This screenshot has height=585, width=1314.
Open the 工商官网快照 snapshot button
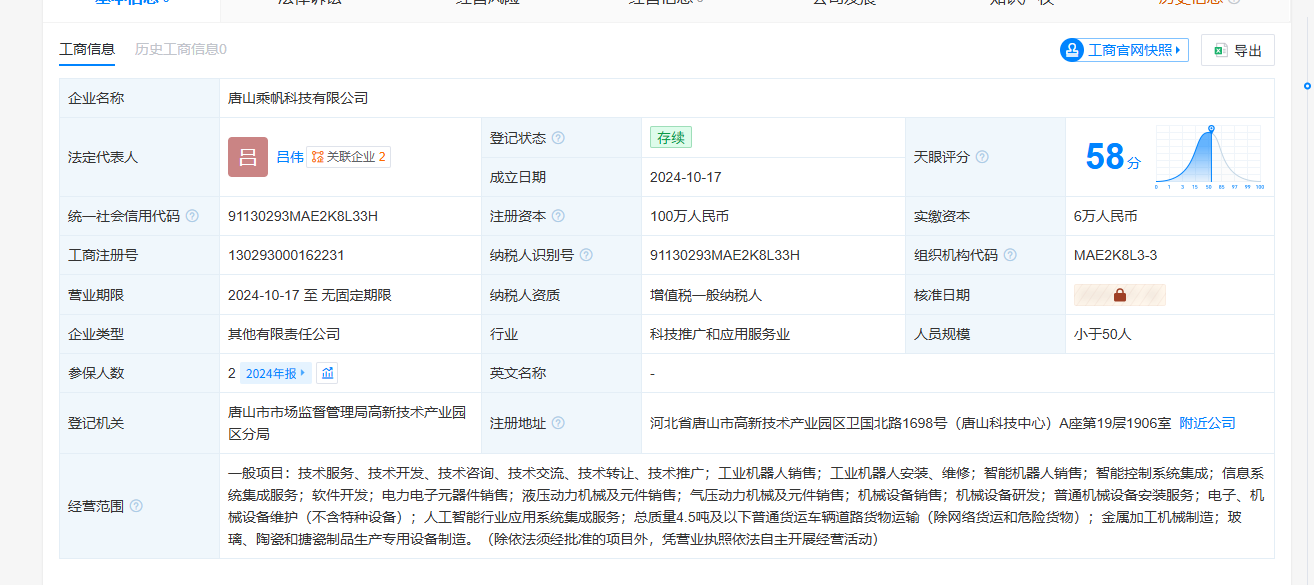point(1124,50)
